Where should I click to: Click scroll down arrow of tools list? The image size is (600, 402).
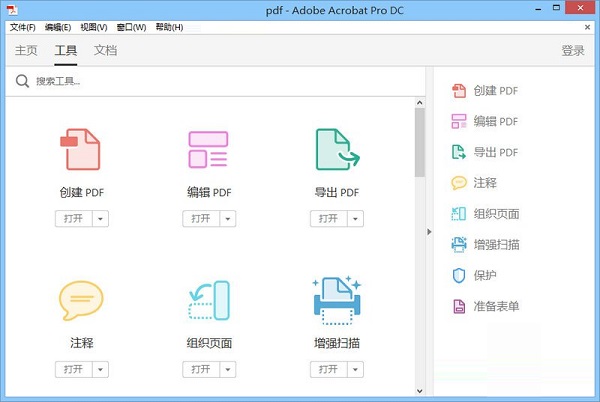(x=420, y=391)
